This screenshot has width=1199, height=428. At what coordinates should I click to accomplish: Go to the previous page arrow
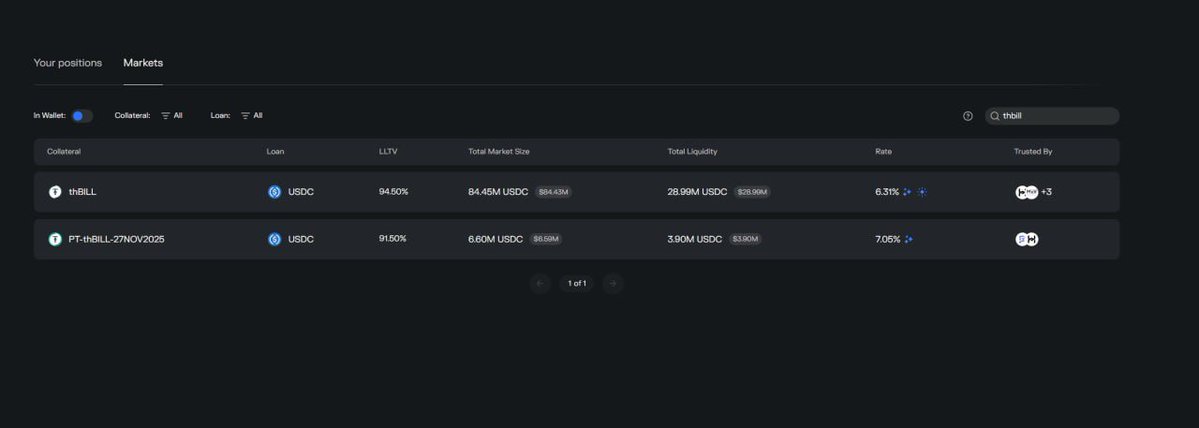coord(540,283)
